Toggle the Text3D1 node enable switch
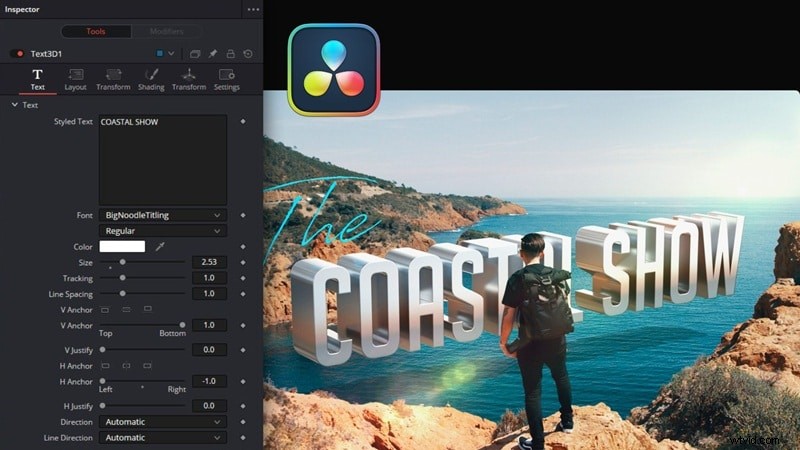The image size is (800, 450). (17, 54)
